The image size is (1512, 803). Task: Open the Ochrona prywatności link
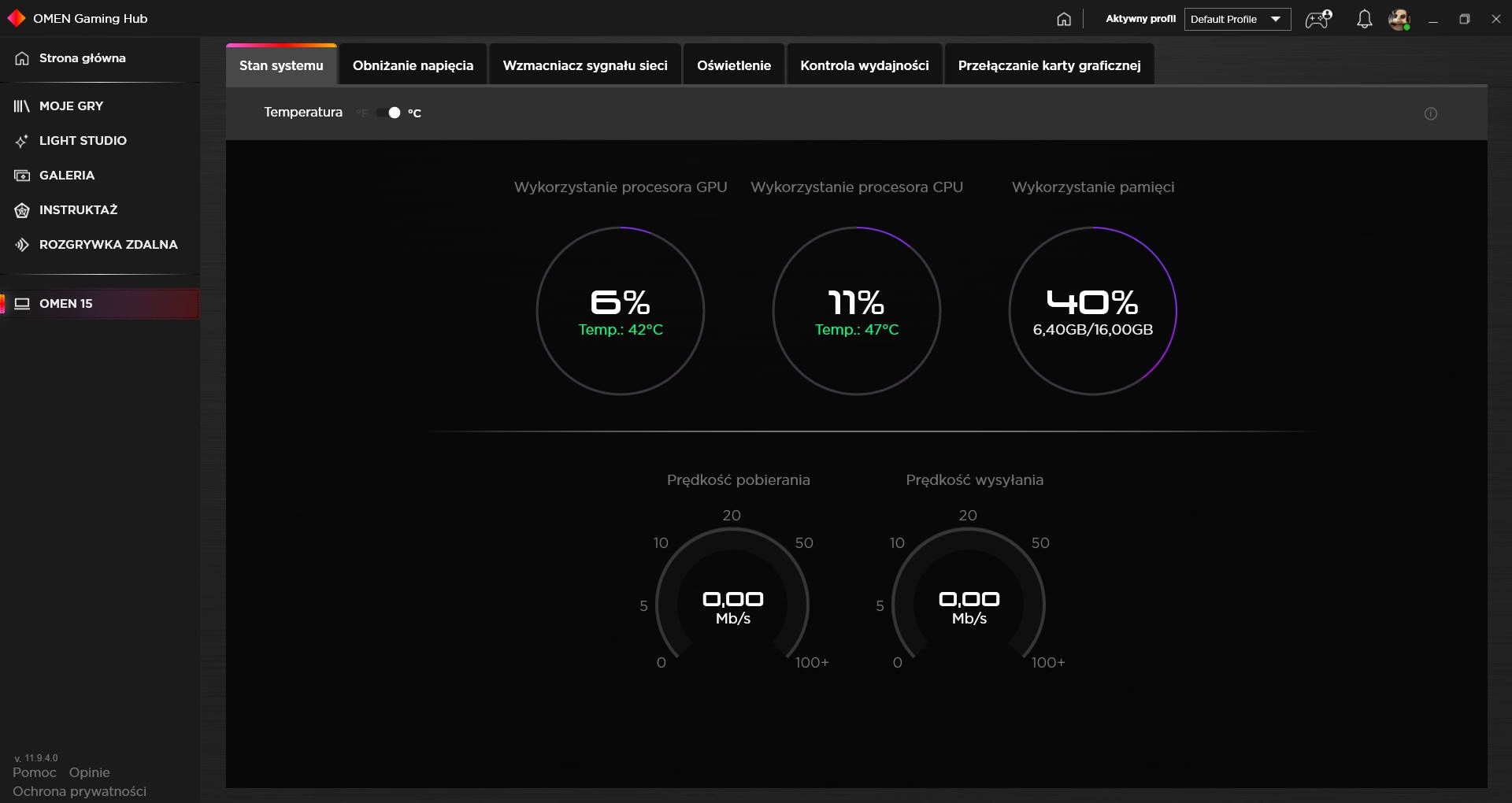tap(80, 791)
